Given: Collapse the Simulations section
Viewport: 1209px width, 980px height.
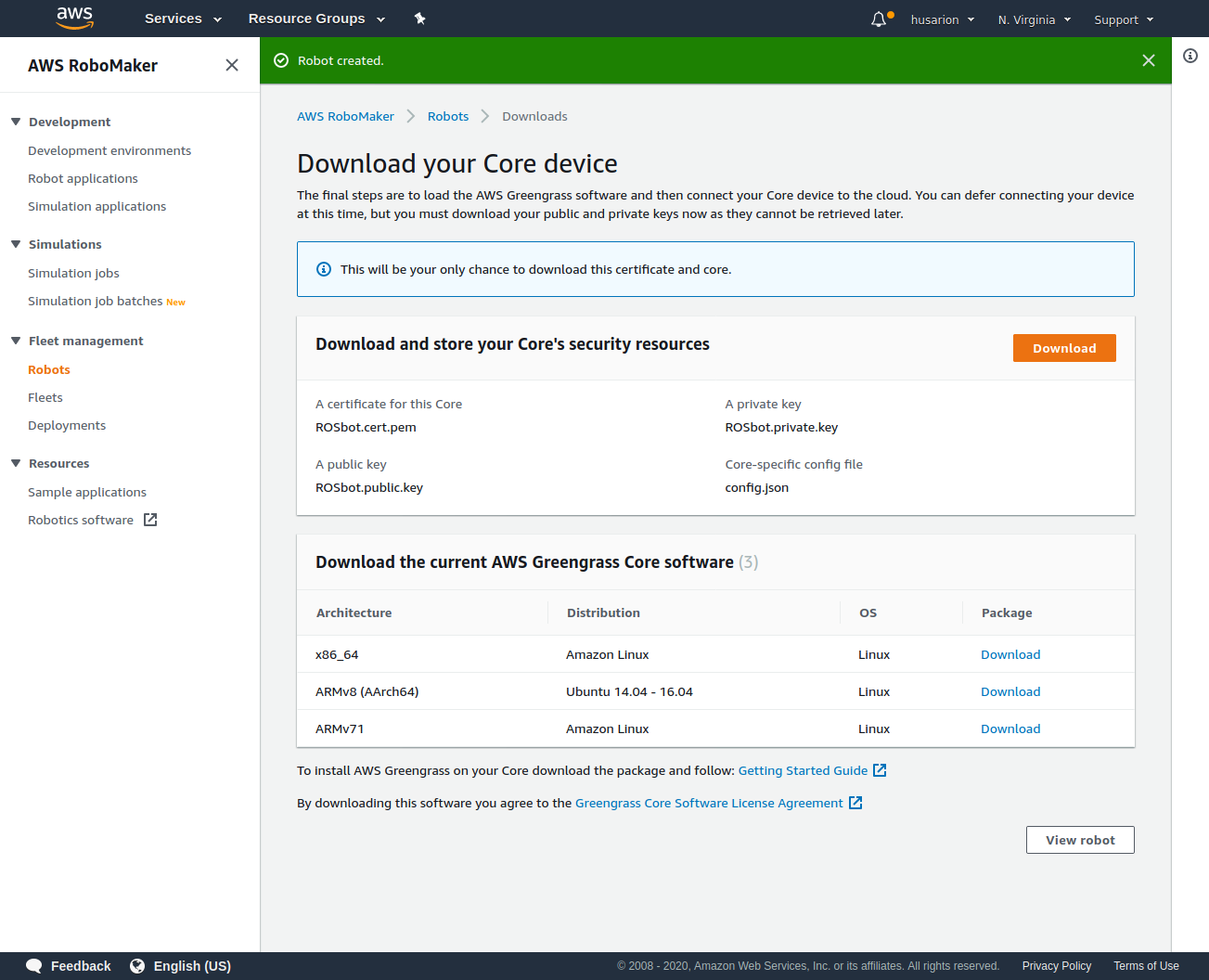Looking at the screenshot, I should pos(16,244).
